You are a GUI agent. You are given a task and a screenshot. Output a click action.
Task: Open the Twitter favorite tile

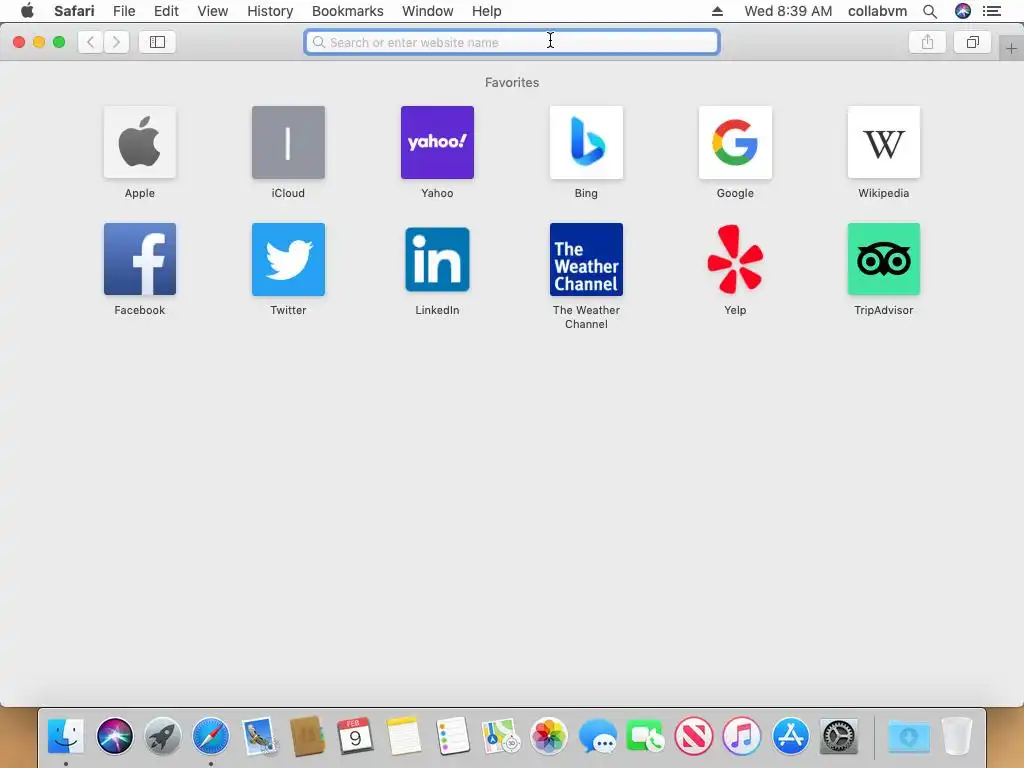[x=288, y=259]
